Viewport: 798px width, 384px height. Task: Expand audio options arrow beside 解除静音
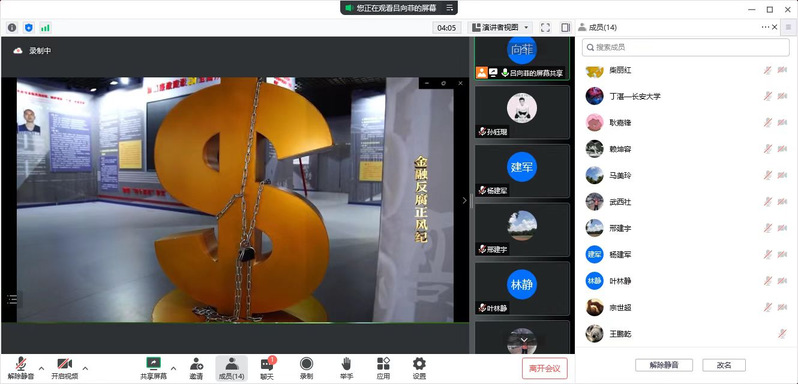42,368
